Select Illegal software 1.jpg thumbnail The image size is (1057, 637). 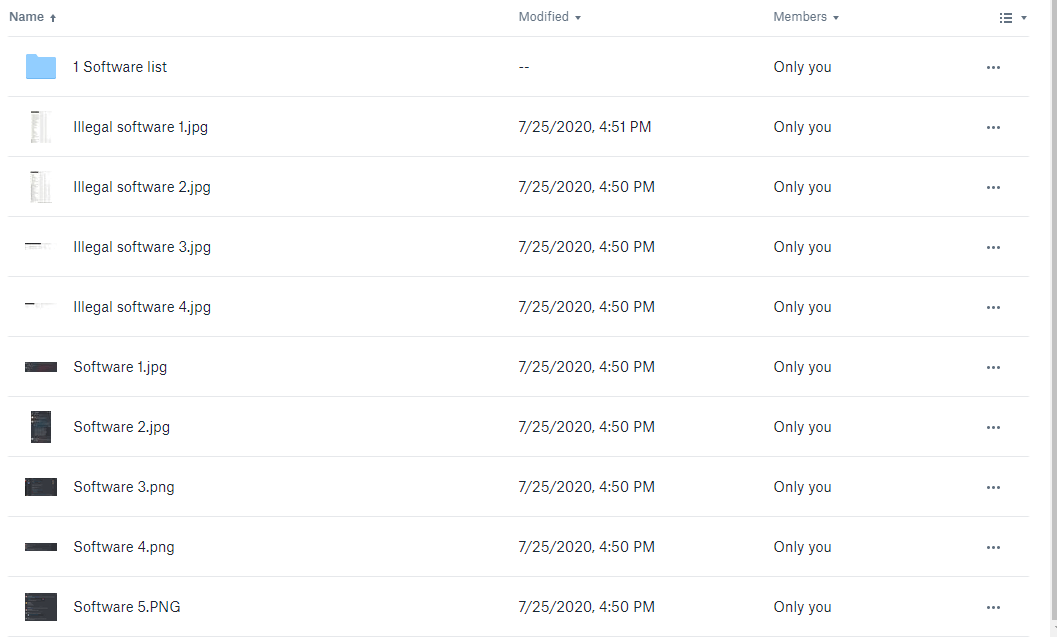point(40,127)
